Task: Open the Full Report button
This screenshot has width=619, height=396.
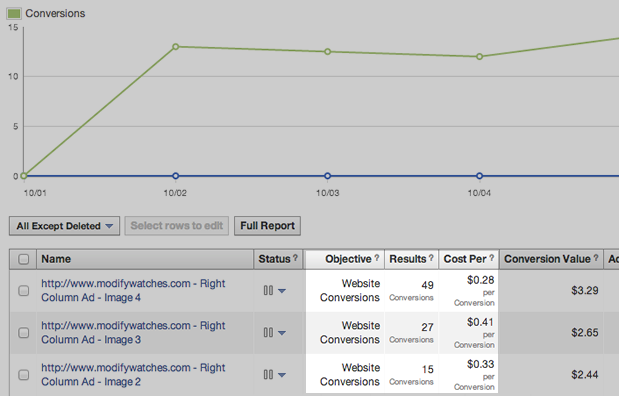Action: (267, 226)
